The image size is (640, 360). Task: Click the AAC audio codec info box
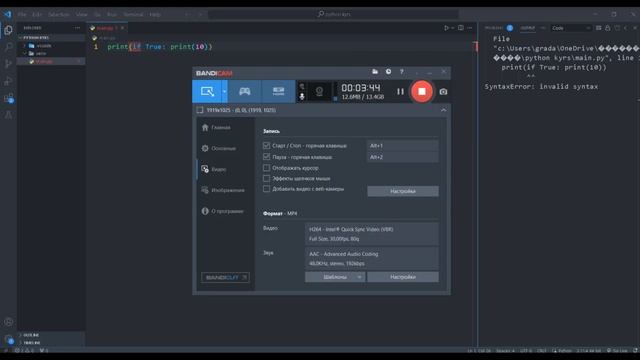coord(371,258)
